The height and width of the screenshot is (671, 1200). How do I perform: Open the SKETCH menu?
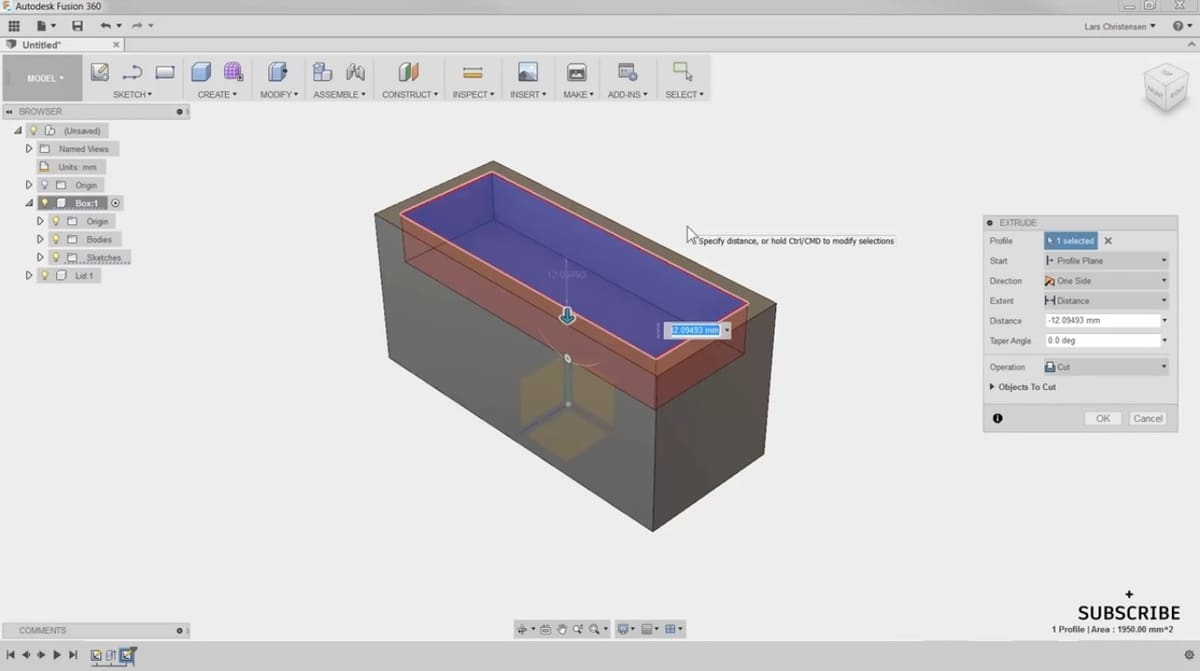pos(132,94)
